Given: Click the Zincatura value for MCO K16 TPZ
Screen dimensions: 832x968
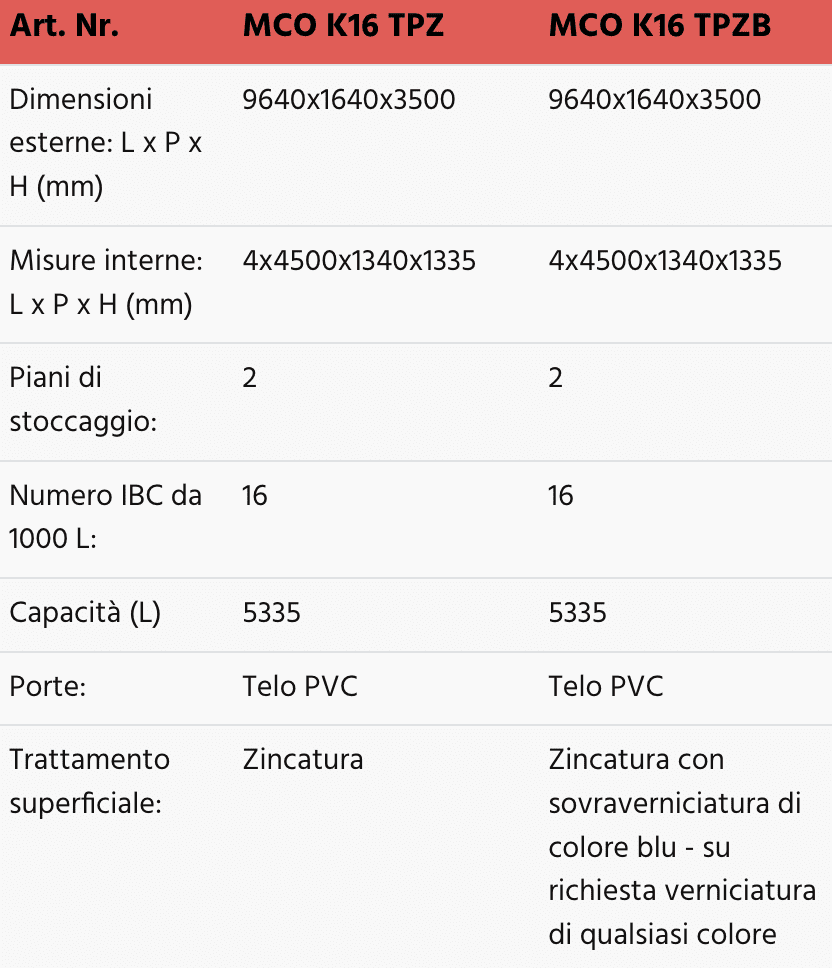Looking at the screenshot, I should (303, 760).
